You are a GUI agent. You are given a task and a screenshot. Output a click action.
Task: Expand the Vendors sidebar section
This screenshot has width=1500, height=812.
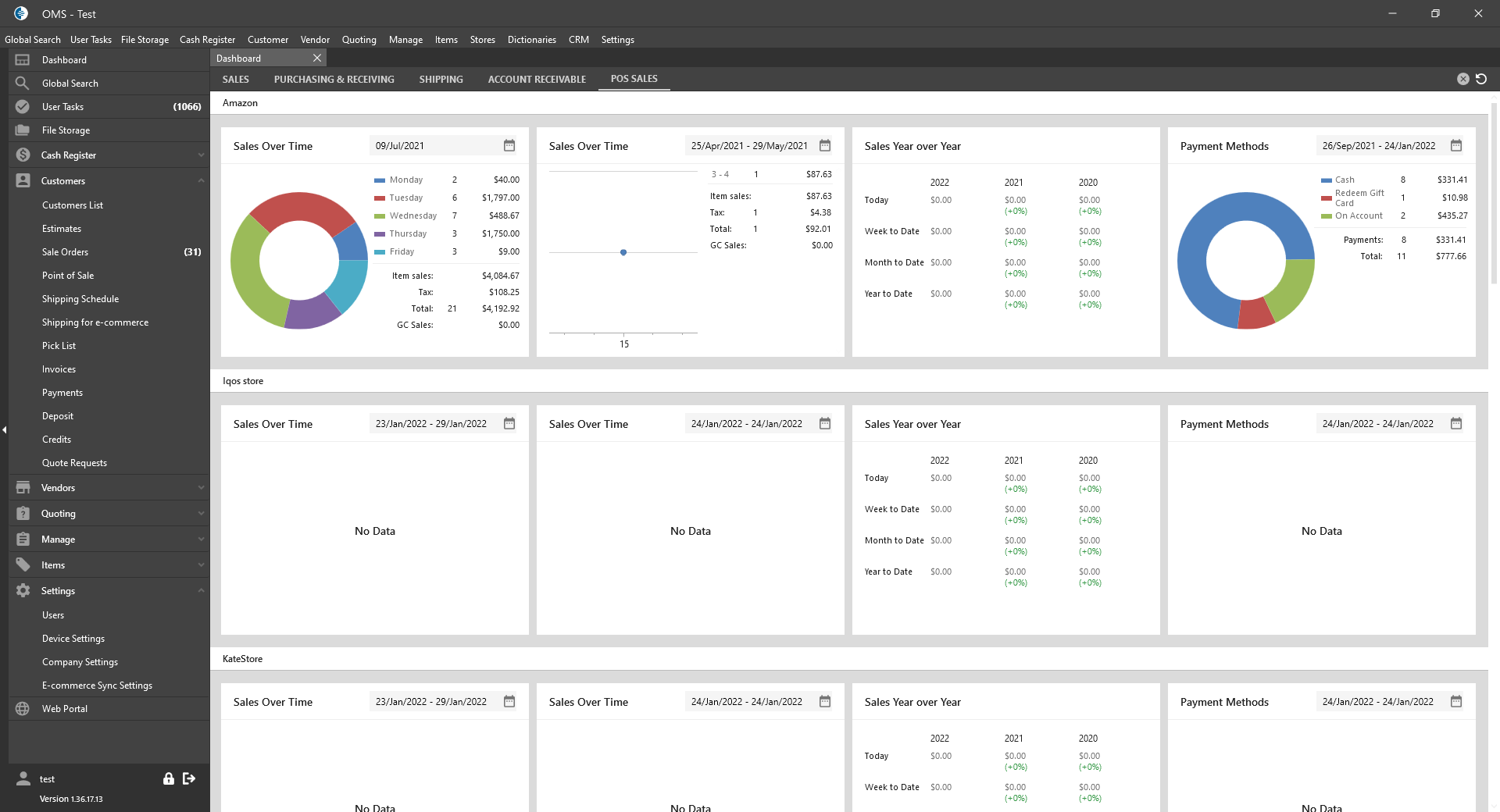click(201, 488)
